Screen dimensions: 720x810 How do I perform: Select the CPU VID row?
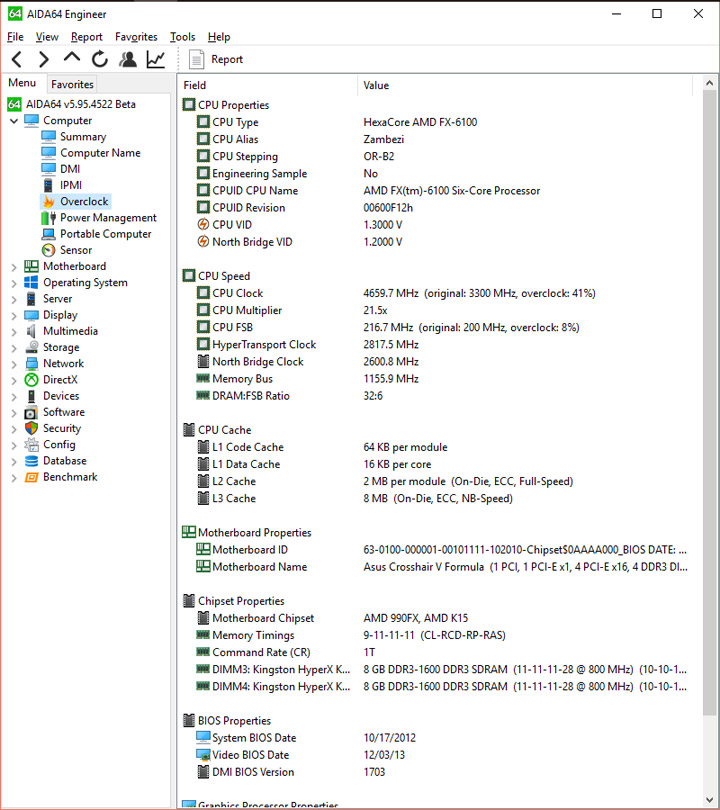tap(436, 225)
